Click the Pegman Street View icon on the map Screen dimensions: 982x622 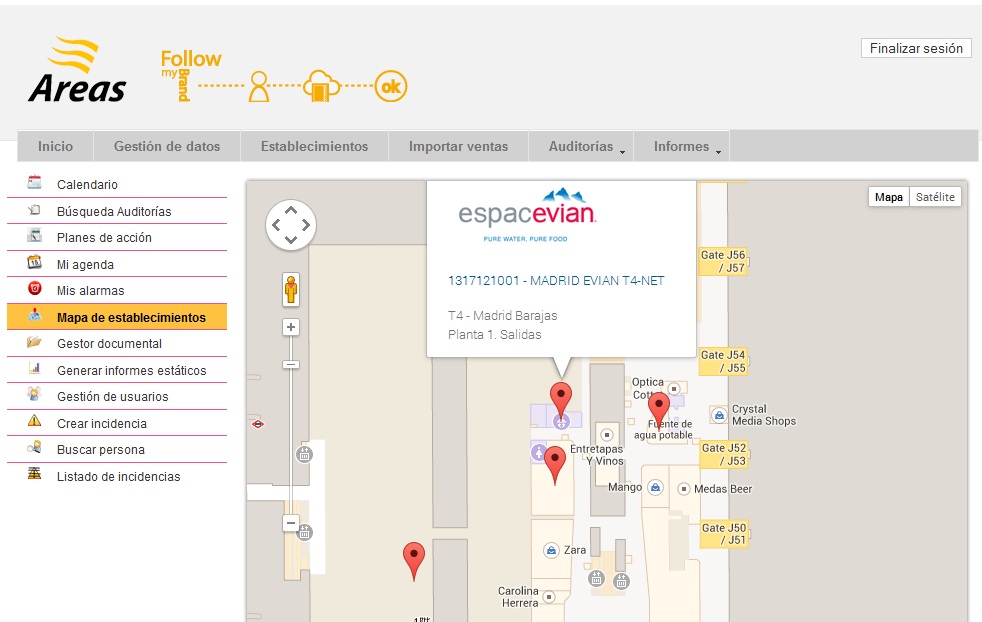tap(291, 289)
